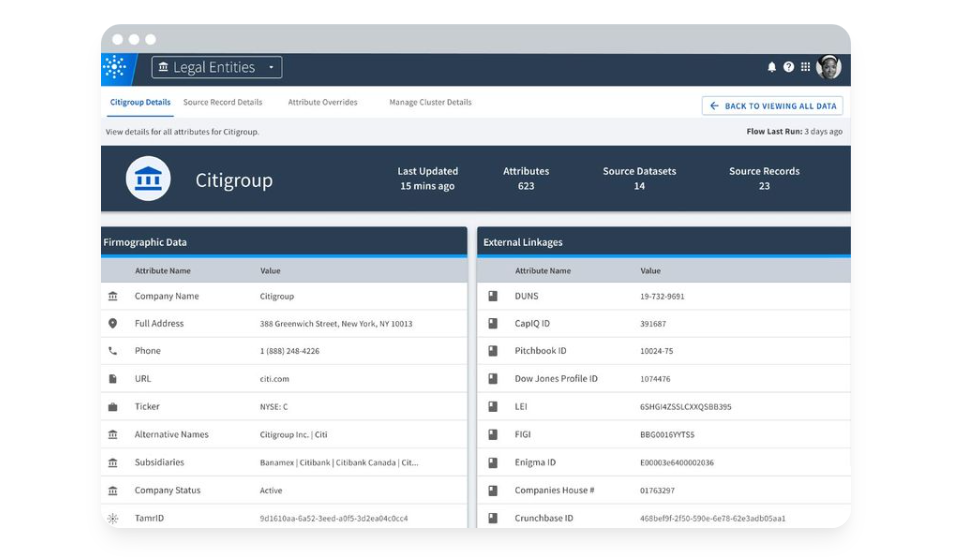Viewport: 960px width, 557px height.
Task: Click the Dow Jones Profile ID icon
Action: pyautogui.click(x=493, y=379)
